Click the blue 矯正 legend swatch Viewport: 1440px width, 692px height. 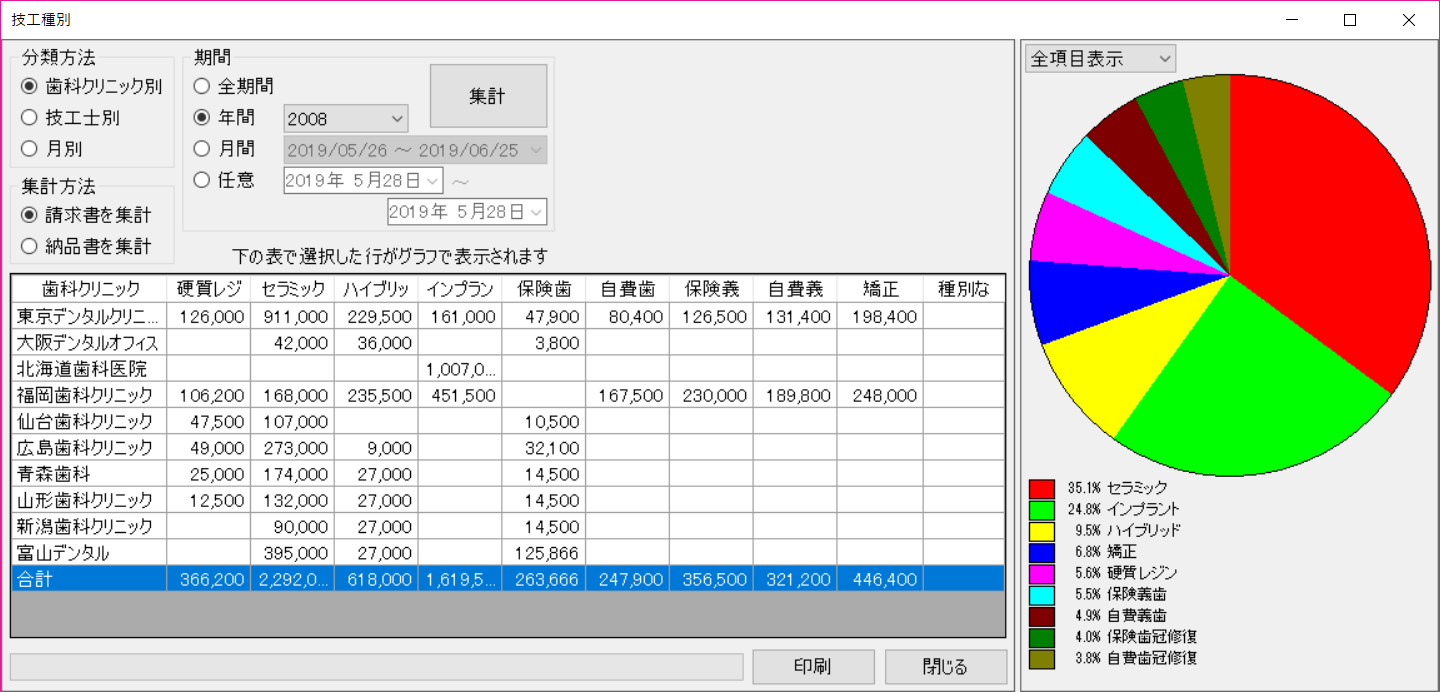1042,552
